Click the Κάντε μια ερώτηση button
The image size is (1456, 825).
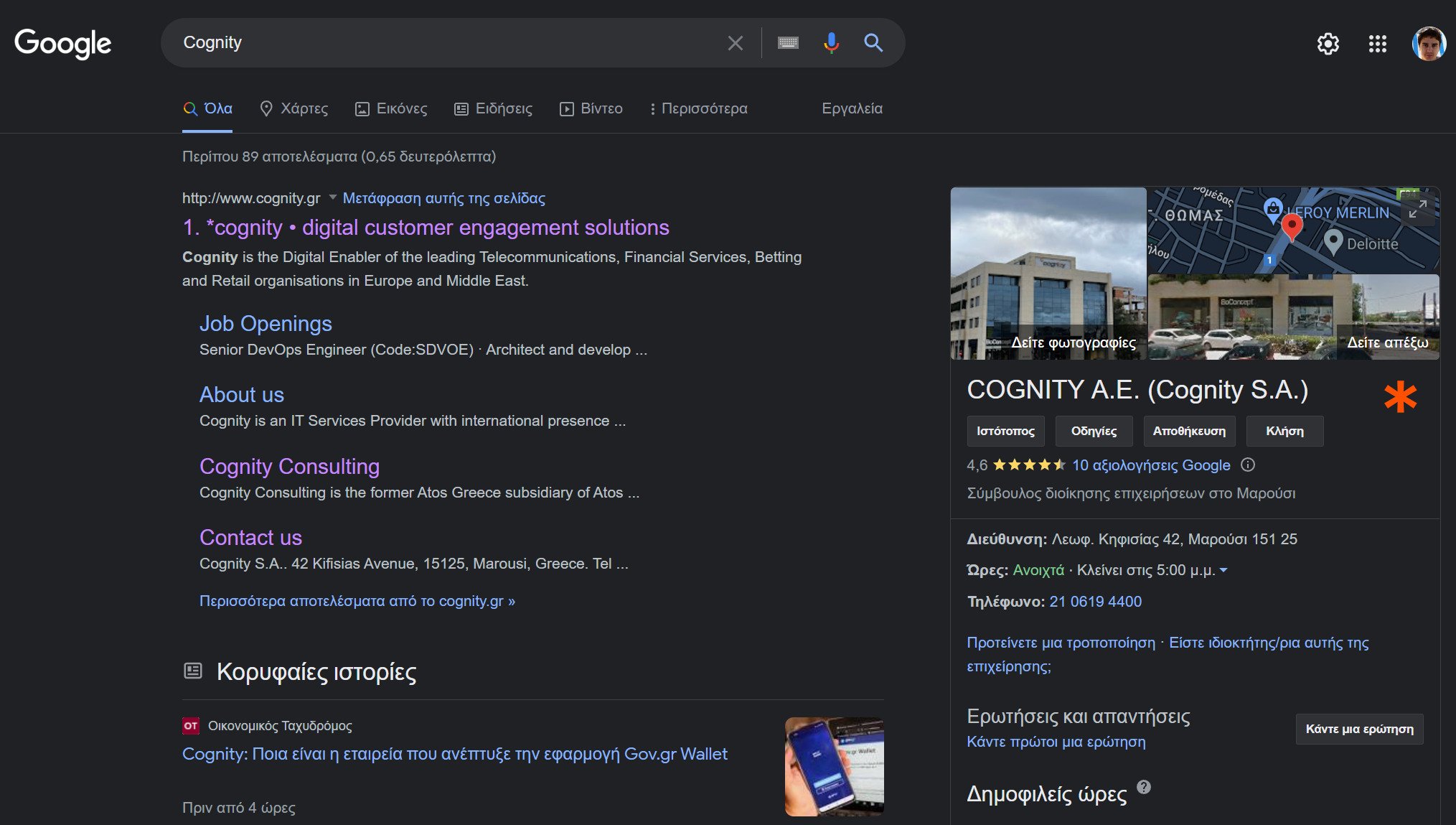tap(1359, 729)
